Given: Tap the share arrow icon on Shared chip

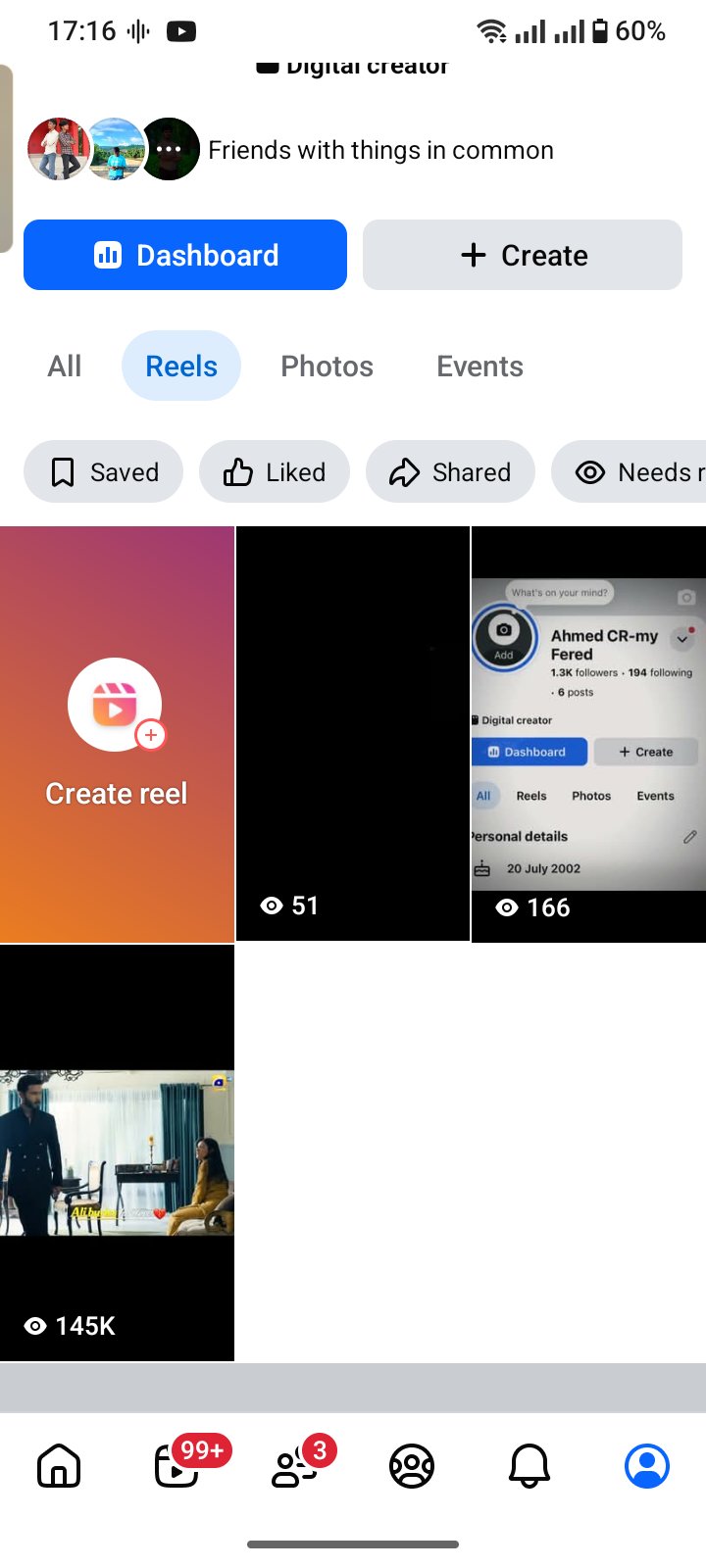Looking at the screenshot, I should [x=404, y=472].
